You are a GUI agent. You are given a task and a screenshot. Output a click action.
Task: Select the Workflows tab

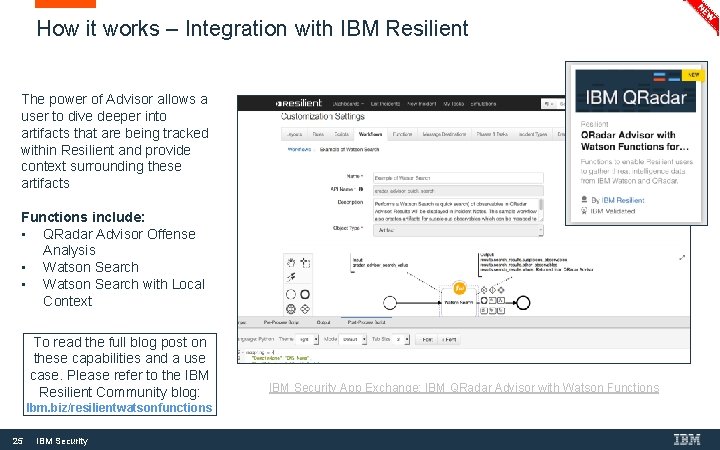pos(371,134)
